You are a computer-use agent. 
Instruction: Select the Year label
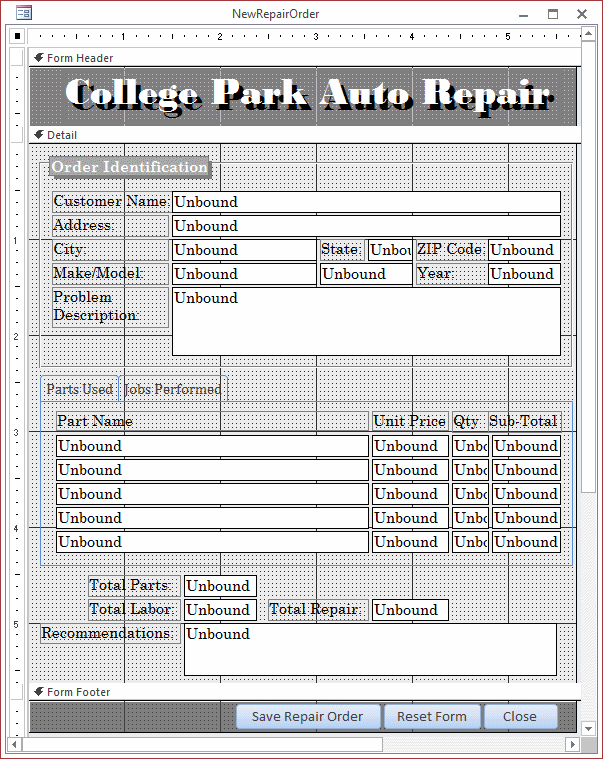coord(451,273)
